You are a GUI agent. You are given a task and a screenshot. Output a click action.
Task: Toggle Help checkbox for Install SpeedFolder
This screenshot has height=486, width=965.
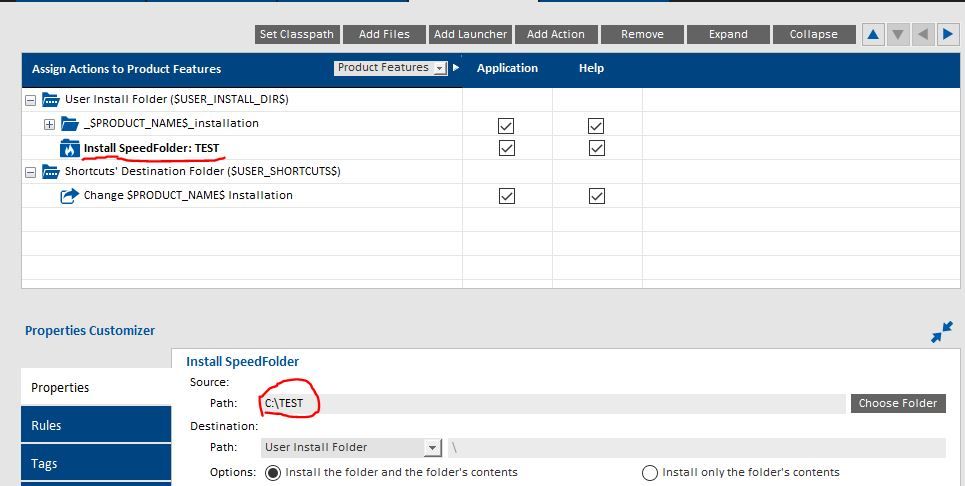596,148
